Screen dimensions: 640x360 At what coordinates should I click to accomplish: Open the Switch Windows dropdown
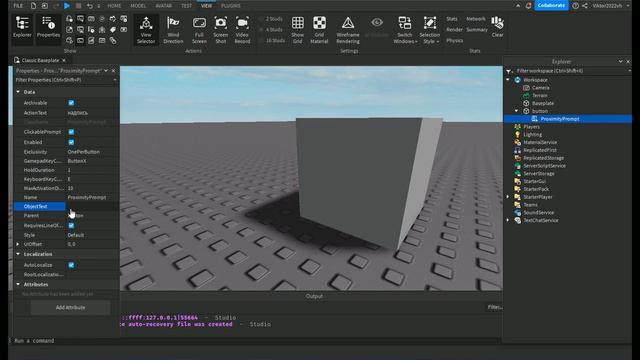click(x=404, y=30)
